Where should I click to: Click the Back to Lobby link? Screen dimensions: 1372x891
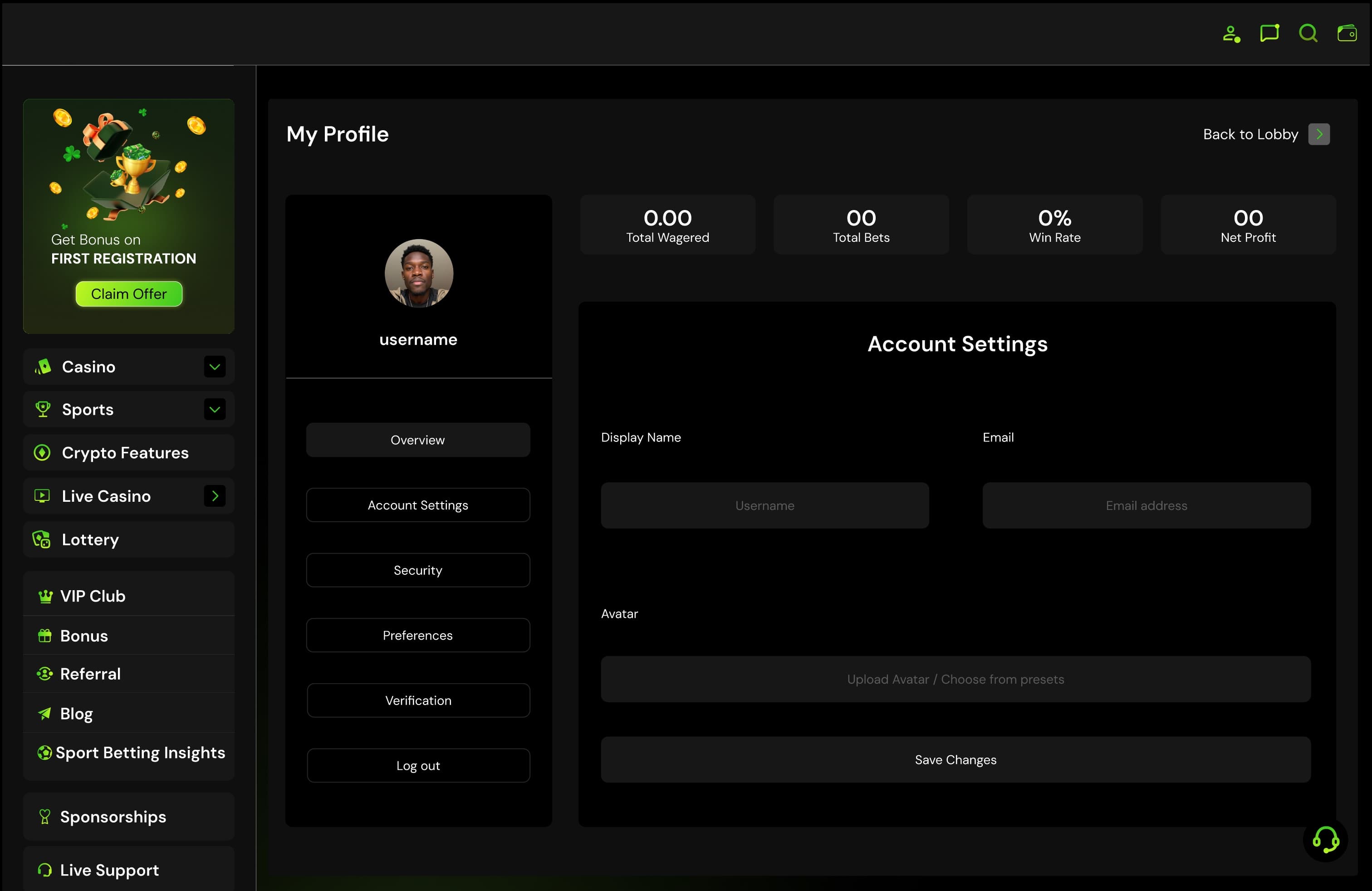coord(1250,134)
